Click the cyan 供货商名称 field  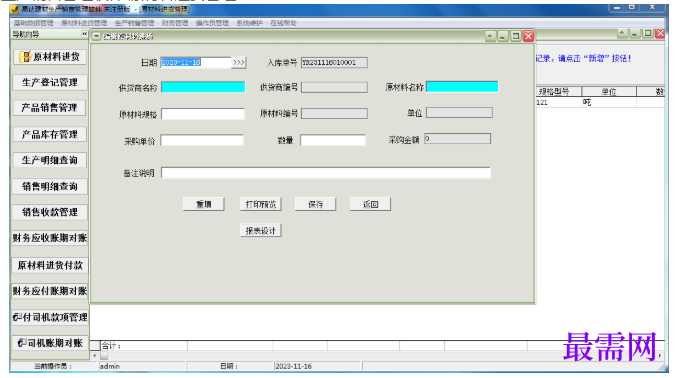tap(203, 87)
